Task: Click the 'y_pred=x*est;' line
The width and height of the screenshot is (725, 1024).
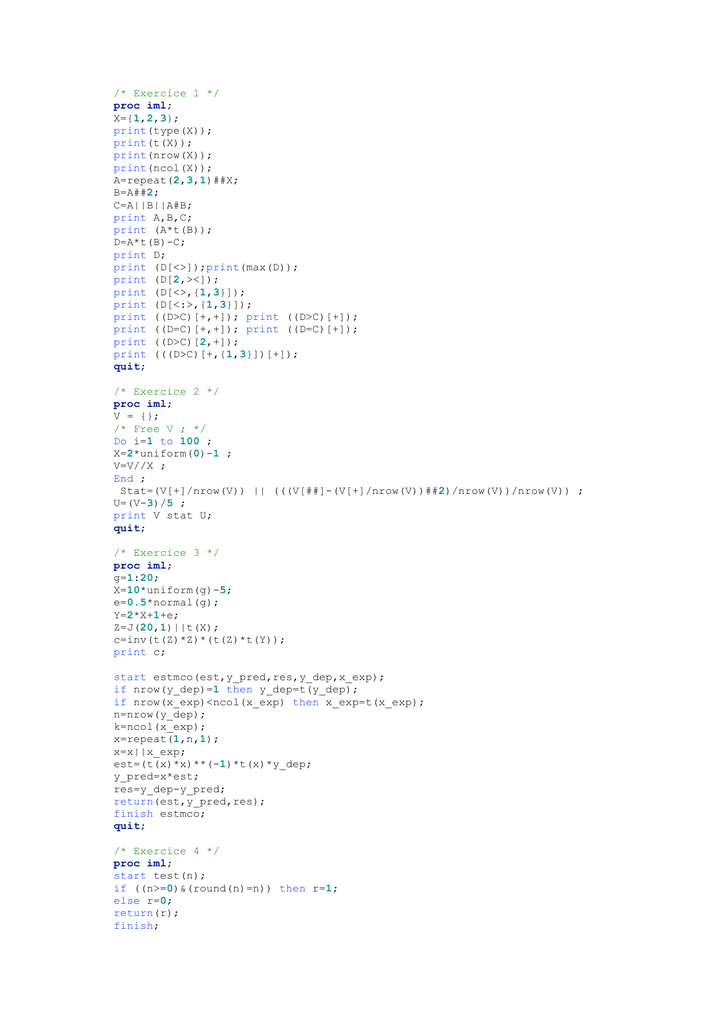Action: pos(156,777)
